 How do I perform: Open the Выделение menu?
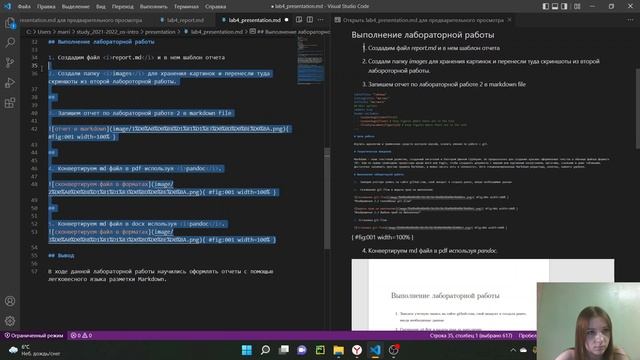point(76,7)
